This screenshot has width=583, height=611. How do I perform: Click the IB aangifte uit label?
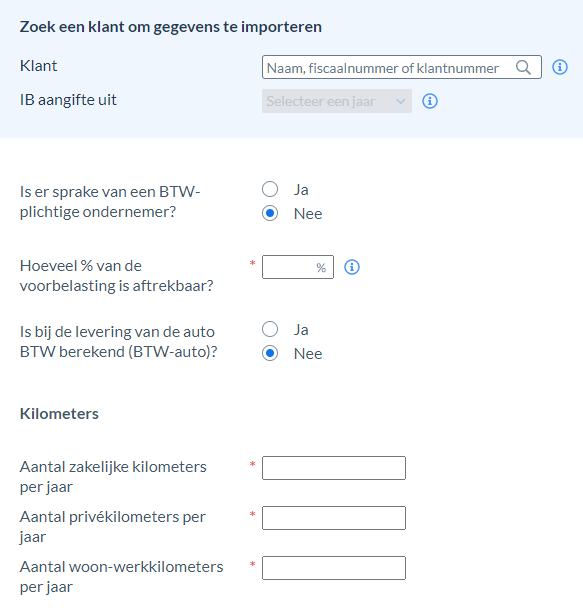point(68,100)
